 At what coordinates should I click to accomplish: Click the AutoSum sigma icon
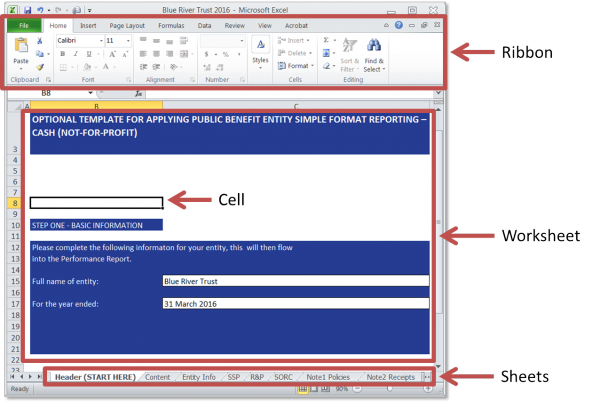point(326,40)
